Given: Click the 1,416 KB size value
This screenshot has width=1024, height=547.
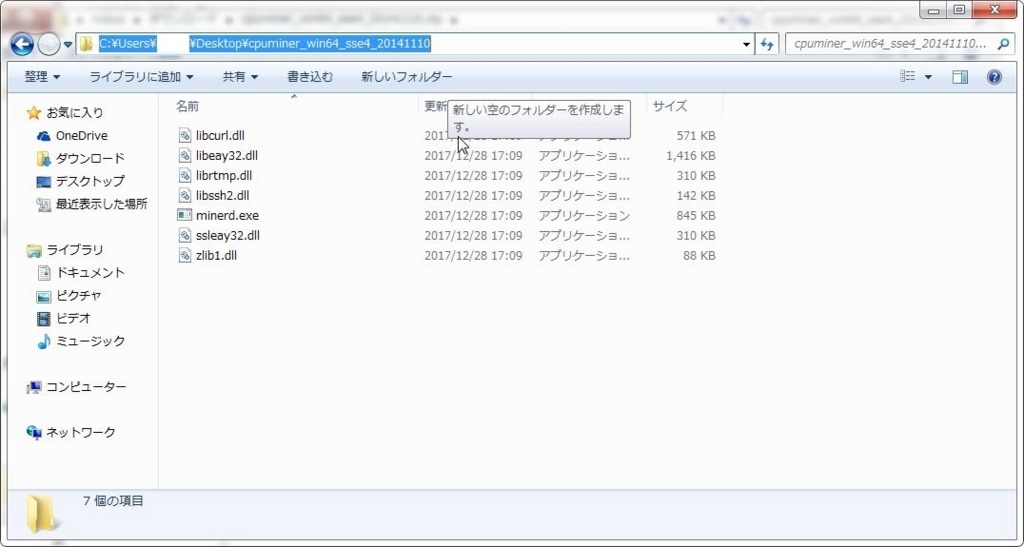Looking at the screenshot, I should [691, 156].
